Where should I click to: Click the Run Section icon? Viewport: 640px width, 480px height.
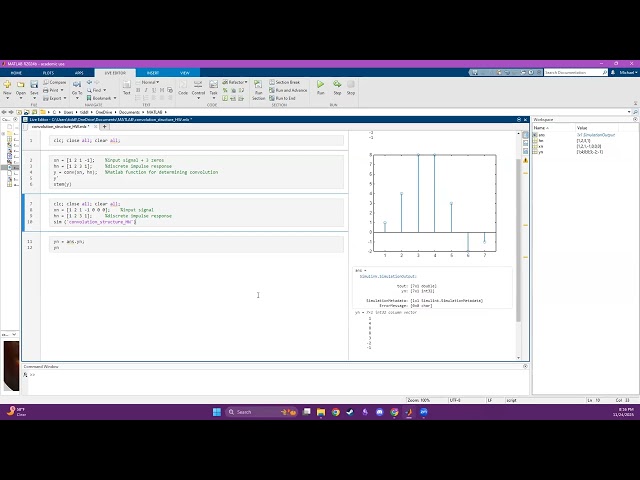(258, 84)
